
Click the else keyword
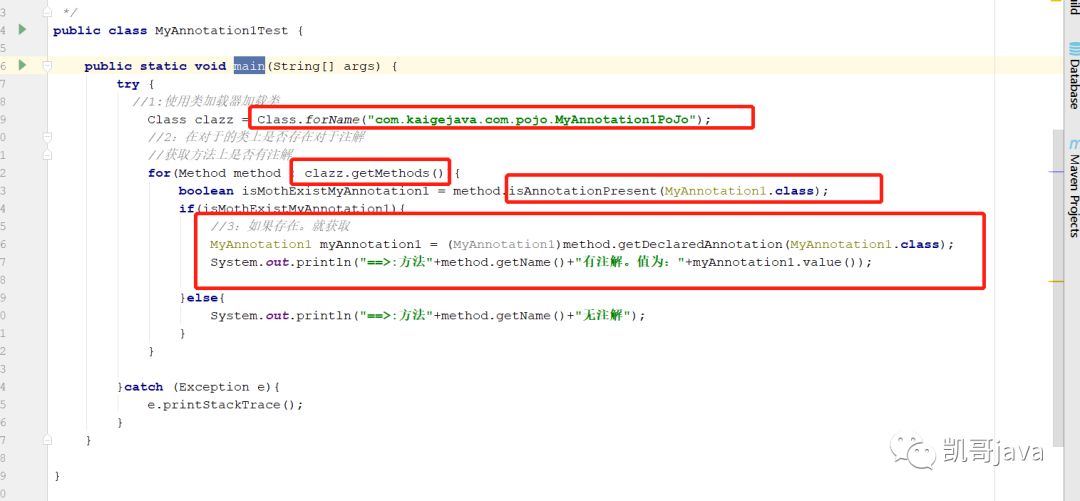(x=202, y=298)
